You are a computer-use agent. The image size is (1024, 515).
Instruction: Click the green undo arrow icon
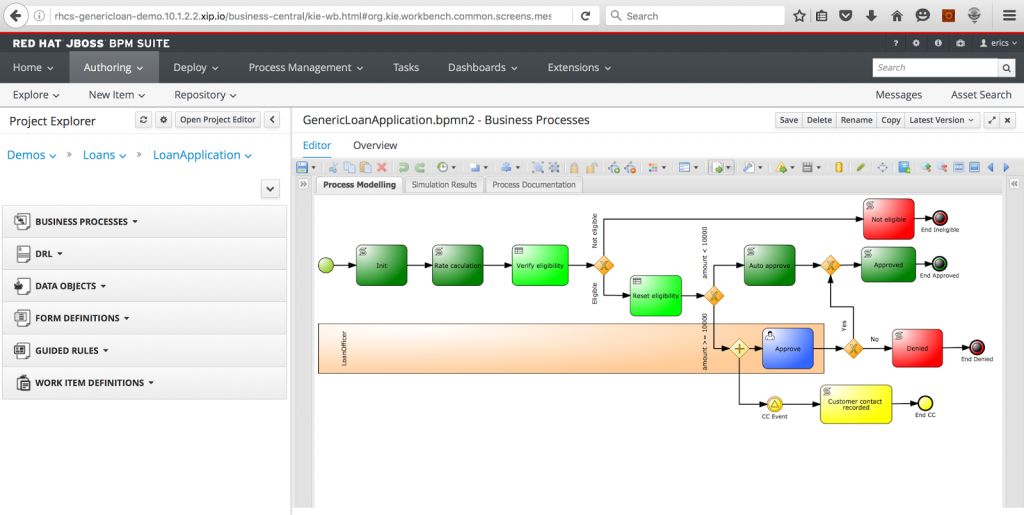click(404, 168)
